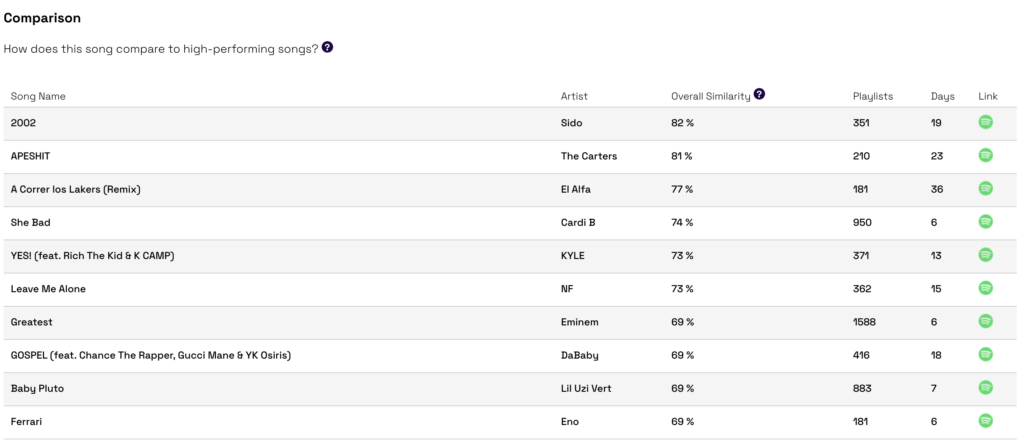1024x443 pixels.
Task: Open Spotify link for YES! by KYLE
Action: [985, 255]
